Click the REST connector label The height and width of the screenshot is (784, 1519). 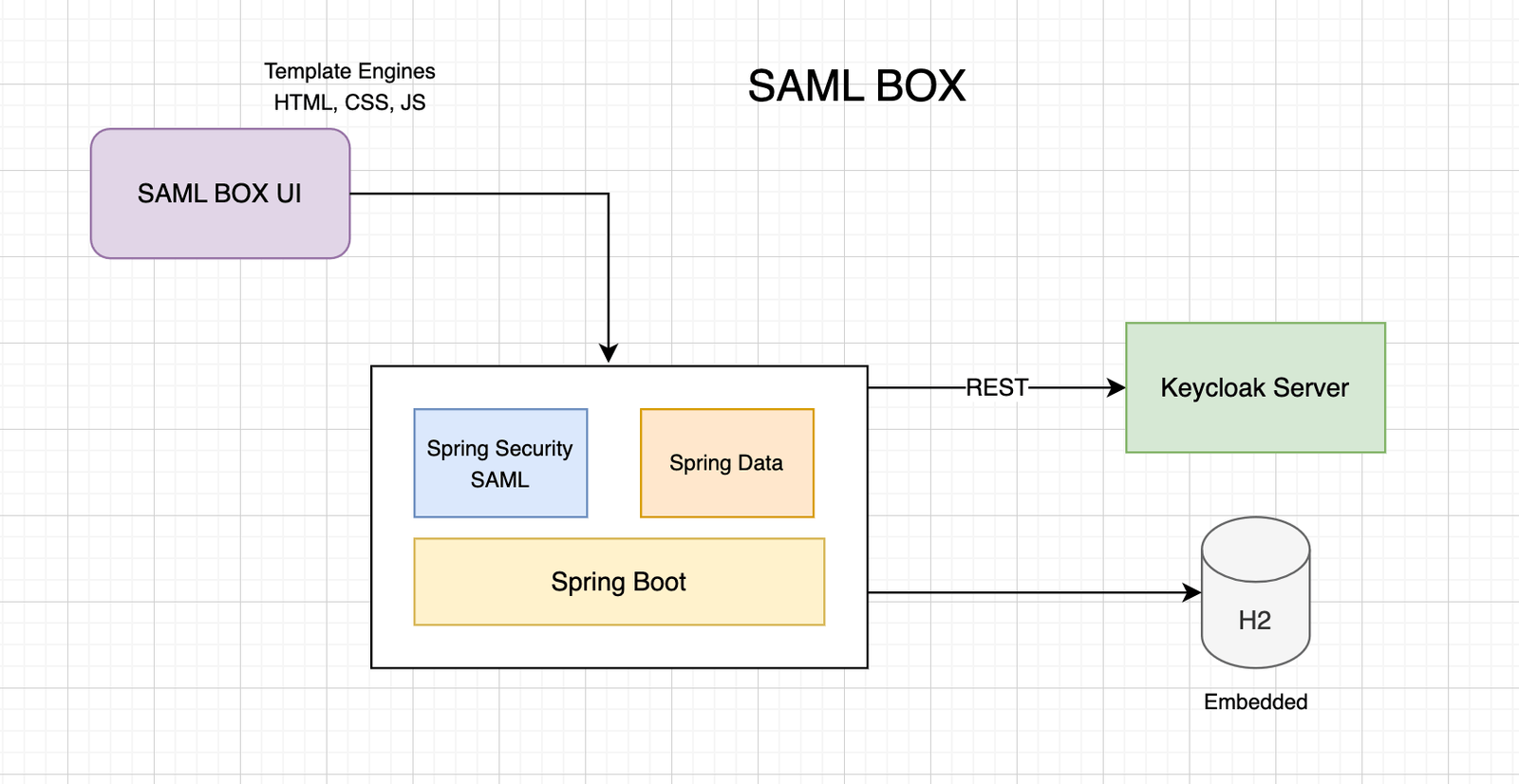[x=997, y=387]
